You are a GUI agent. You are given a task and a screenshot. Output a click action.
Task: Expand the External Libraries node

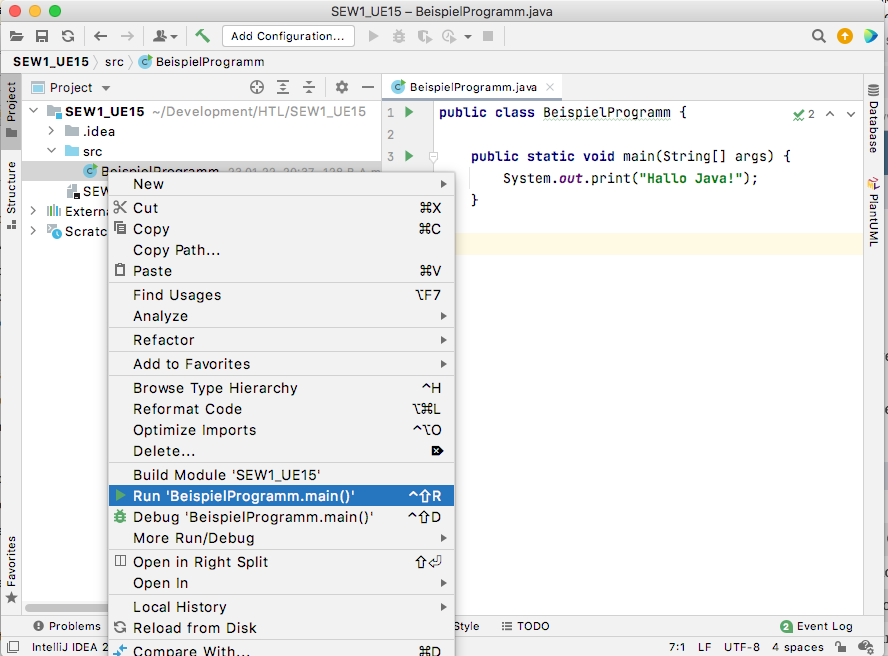click(33, 211)
